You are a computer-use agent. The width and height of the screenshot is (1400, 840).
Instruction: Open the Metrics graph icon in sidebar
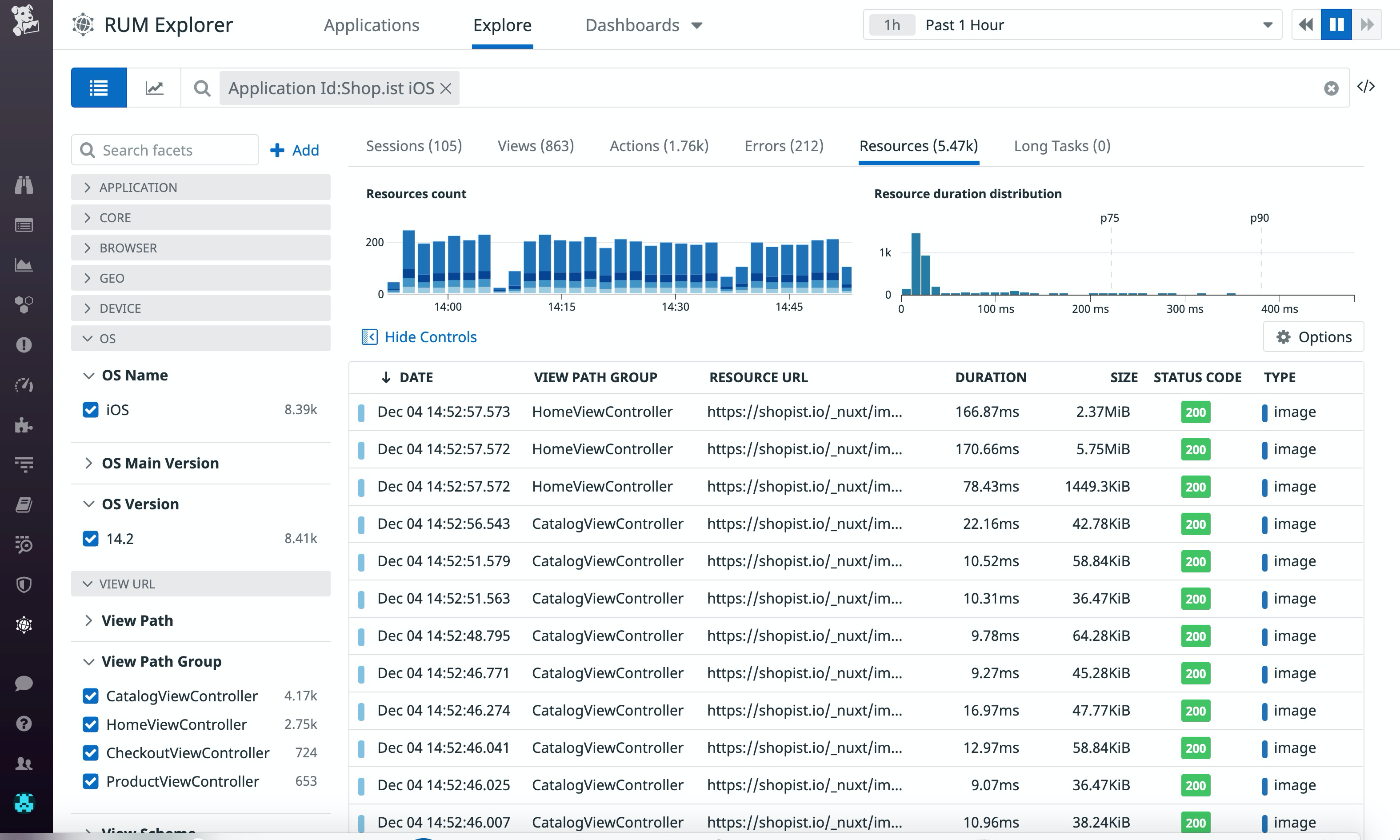24,264
